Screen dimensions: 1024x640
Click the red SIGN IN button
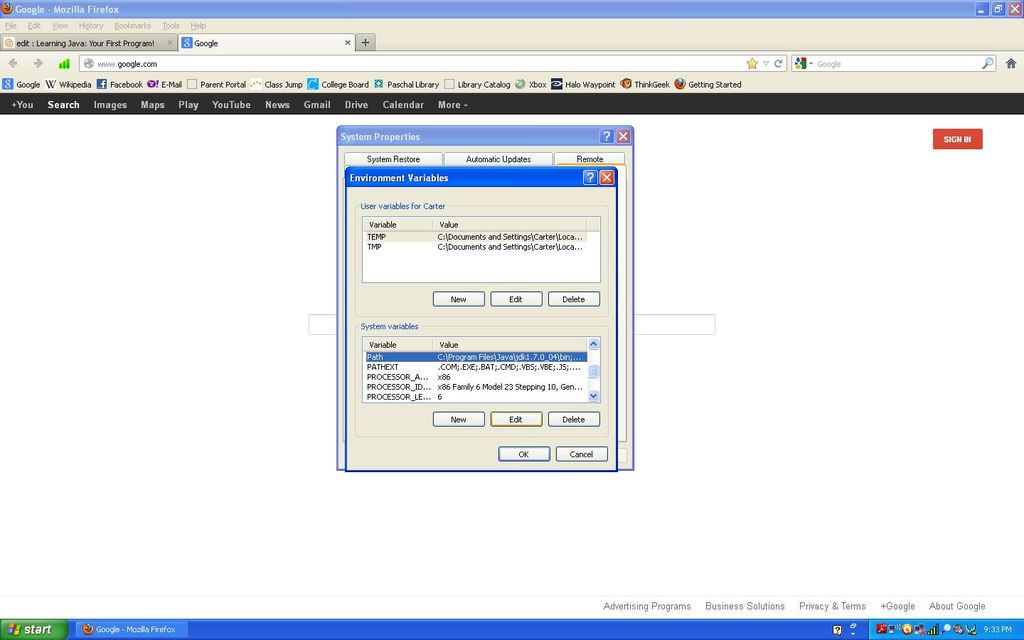coord(957,139)
